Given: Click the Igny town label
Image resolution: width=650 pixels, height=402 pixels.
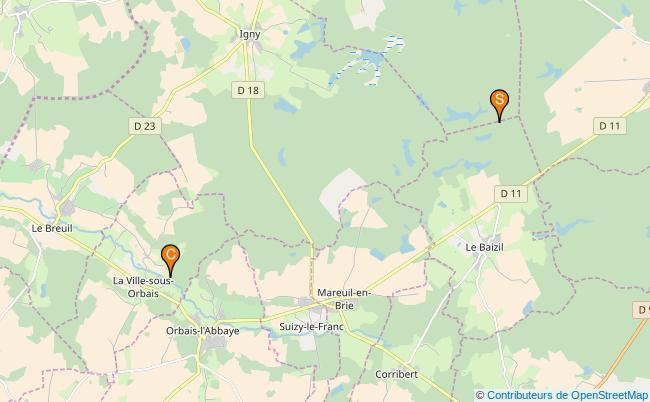Looking at the screenshot, I should click(250, 34).
